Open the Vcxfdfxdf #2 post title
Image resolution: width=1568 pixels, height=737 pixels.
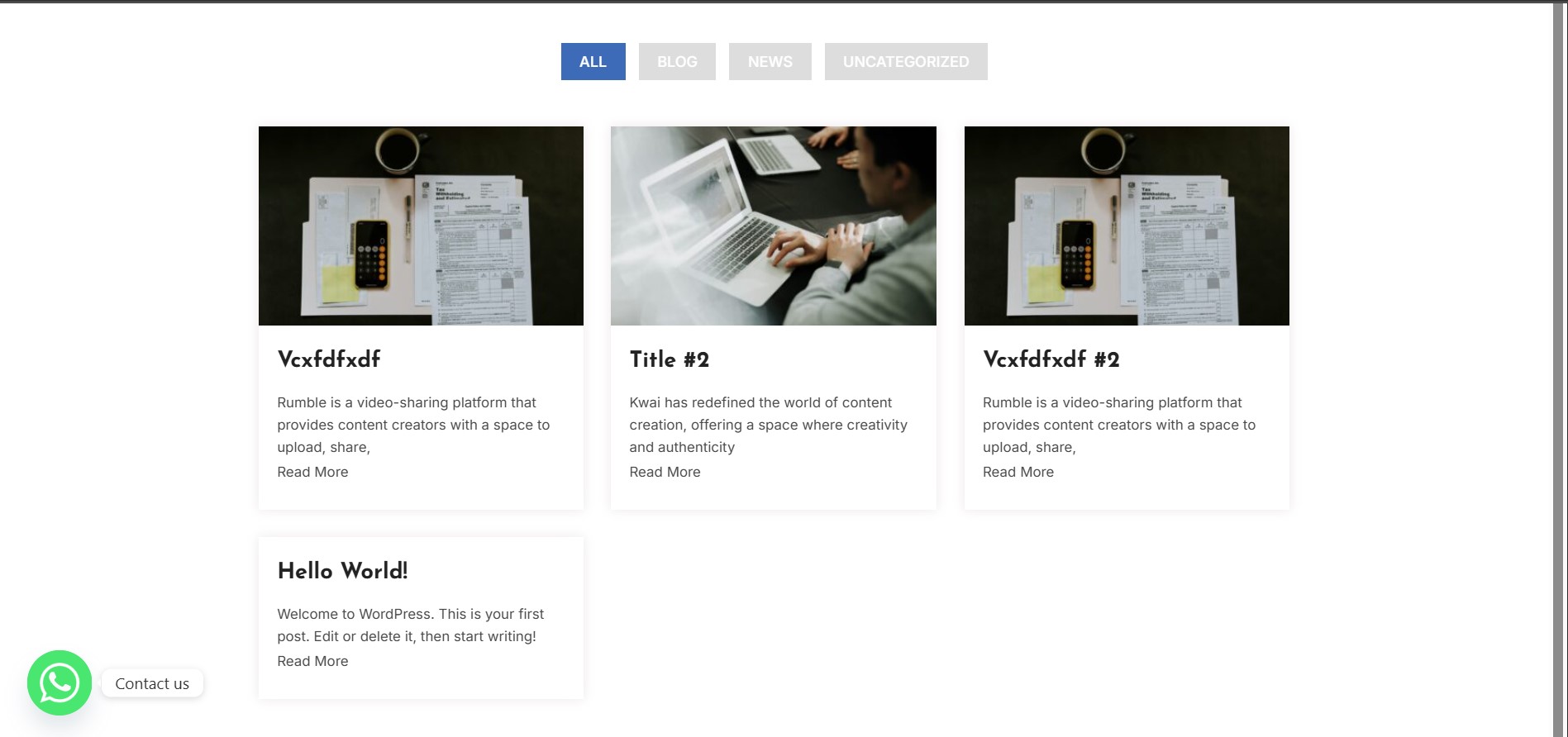click(1051, 359)
